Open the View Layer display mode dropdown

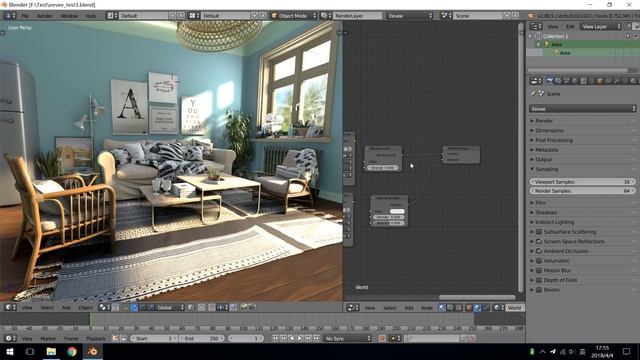point(600,27)
